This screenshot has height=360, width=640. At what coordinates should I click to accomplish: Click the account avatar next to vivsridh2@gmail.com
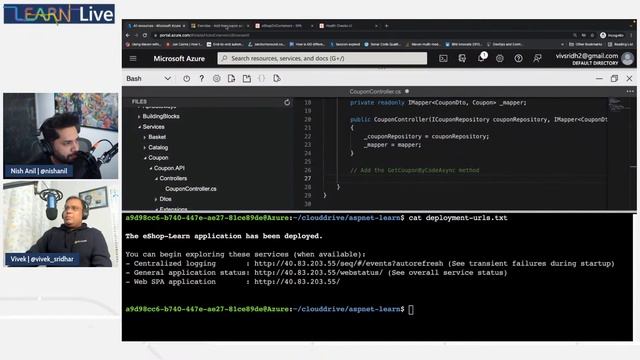coord(627,59)
